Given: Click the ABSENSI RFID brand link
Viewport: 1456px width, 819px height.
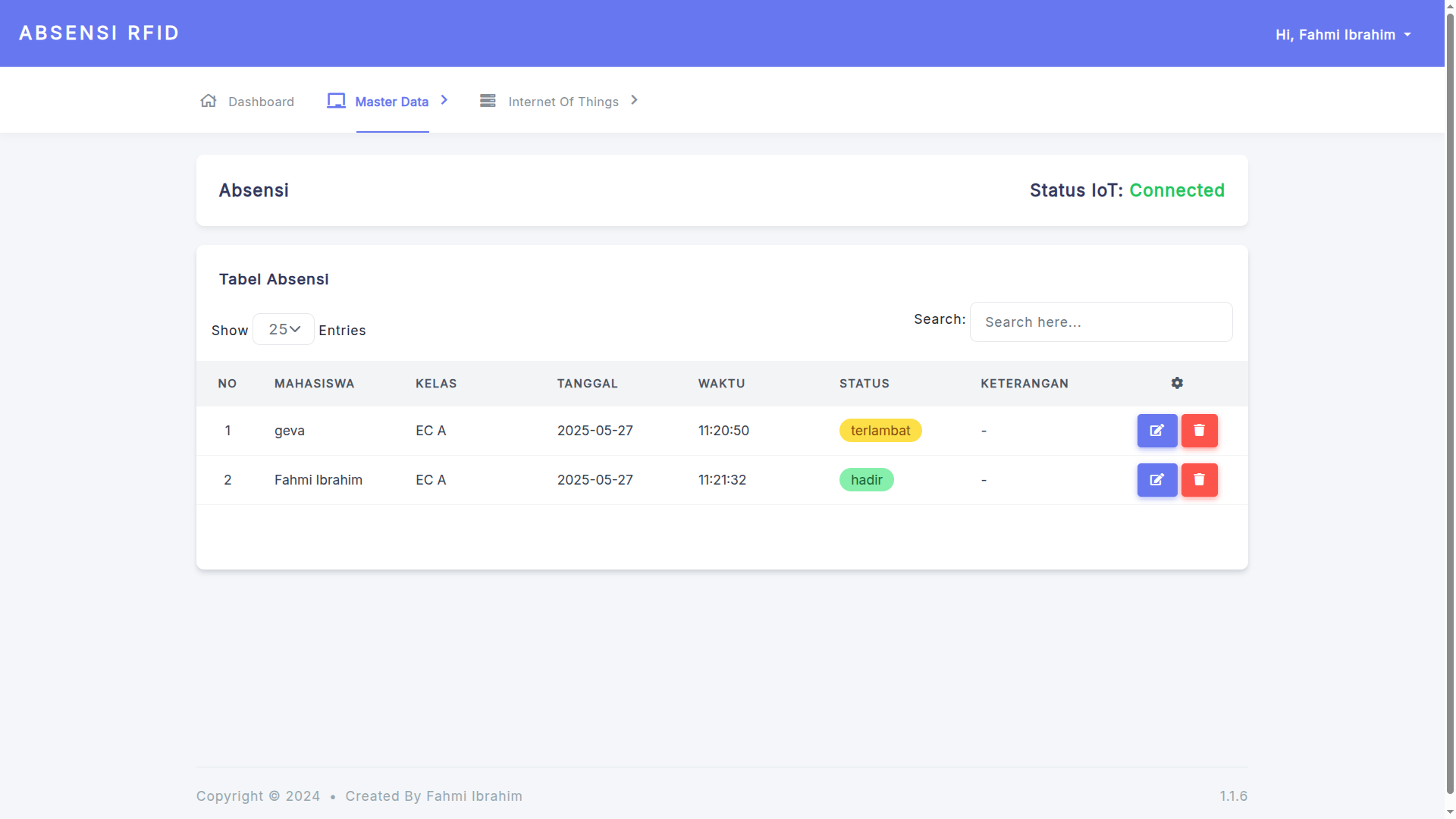Looking at the screenshot, I should coord(99,33).
